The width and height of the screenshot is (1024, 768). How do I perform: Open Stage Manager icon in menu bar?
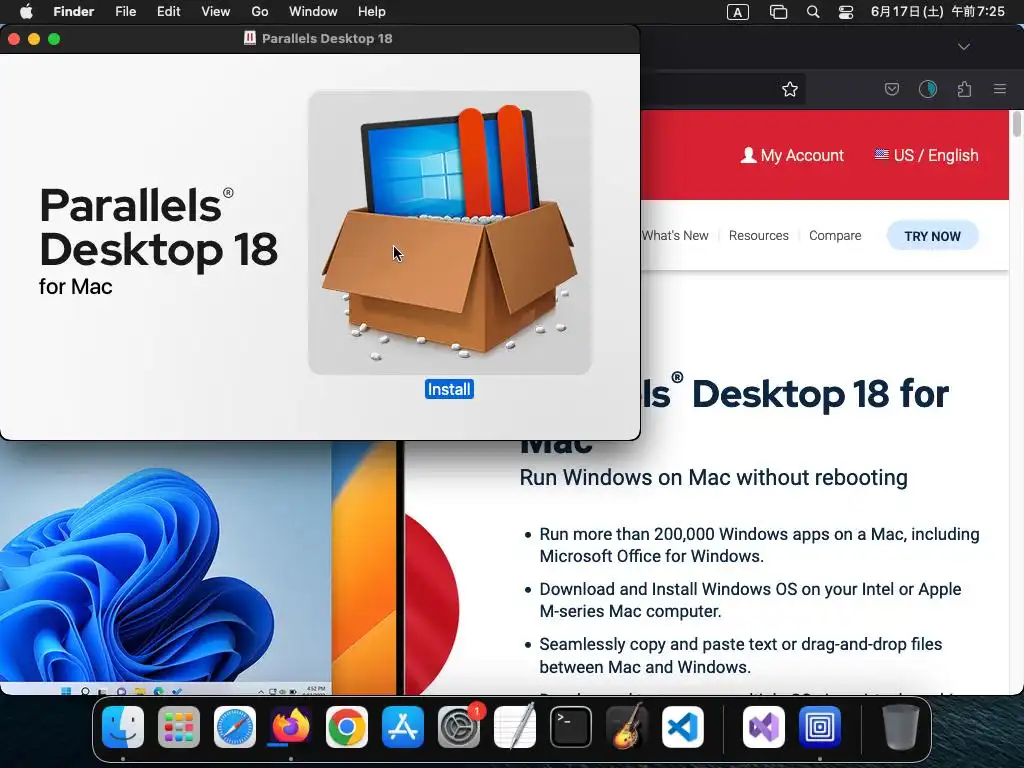(x=778, y=12)
